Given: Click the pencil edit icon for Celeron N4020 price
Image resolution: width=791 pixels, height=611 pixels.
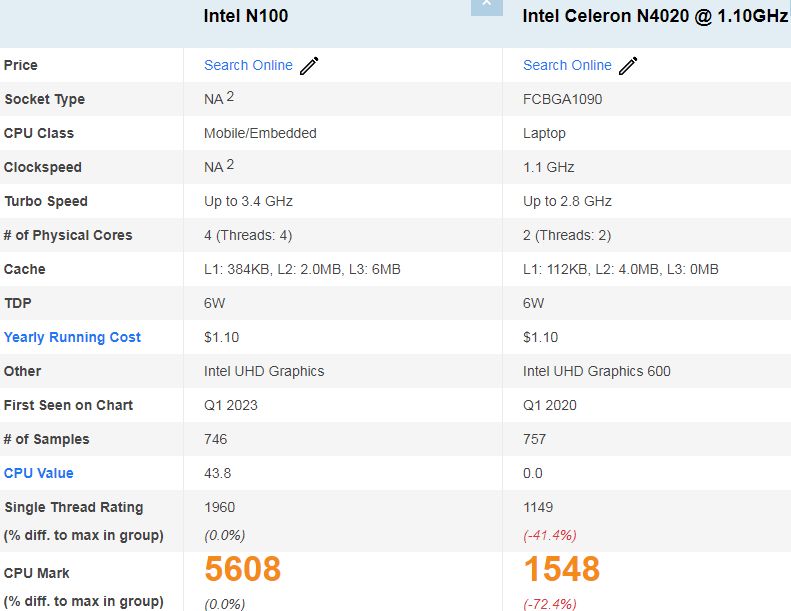Looking at the screenshot, I should coord(628,66).
